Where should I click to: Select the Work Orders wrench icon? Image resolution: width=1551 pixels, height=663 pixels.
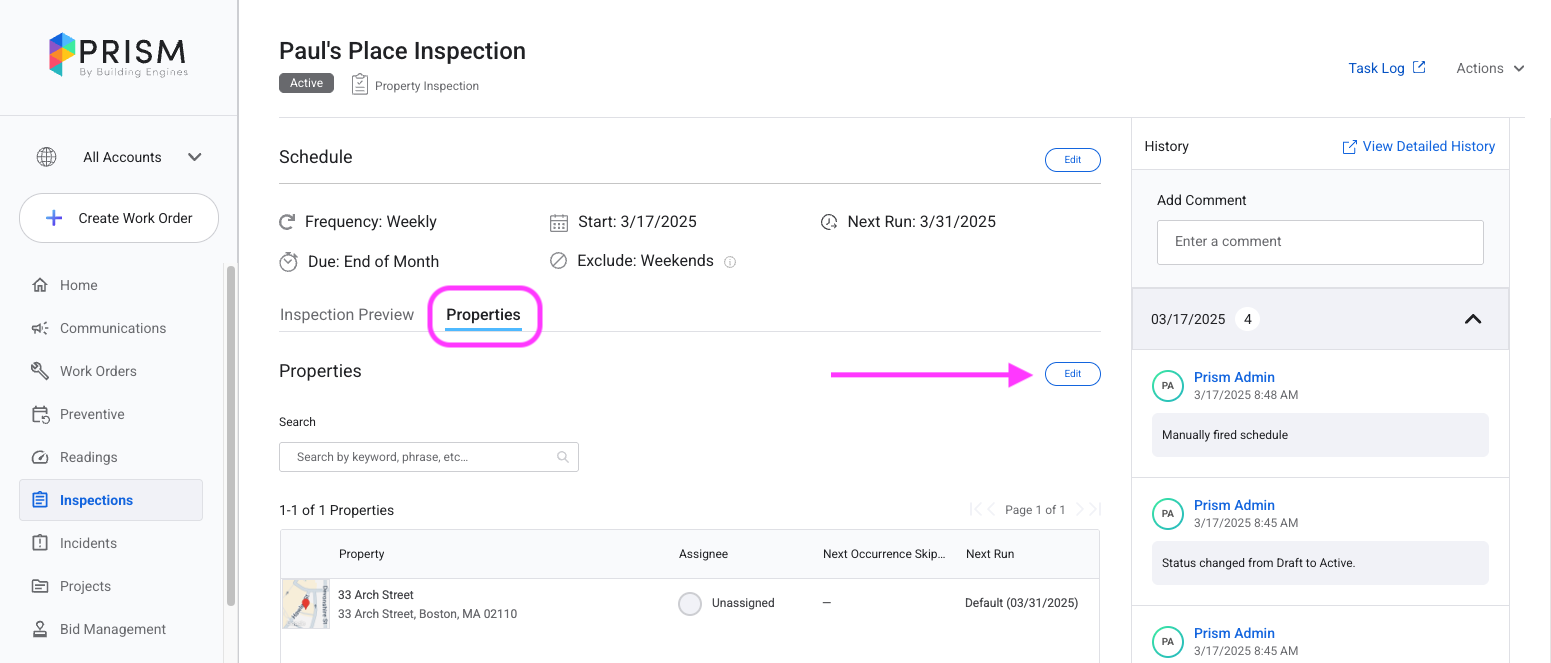pos(40,371)
